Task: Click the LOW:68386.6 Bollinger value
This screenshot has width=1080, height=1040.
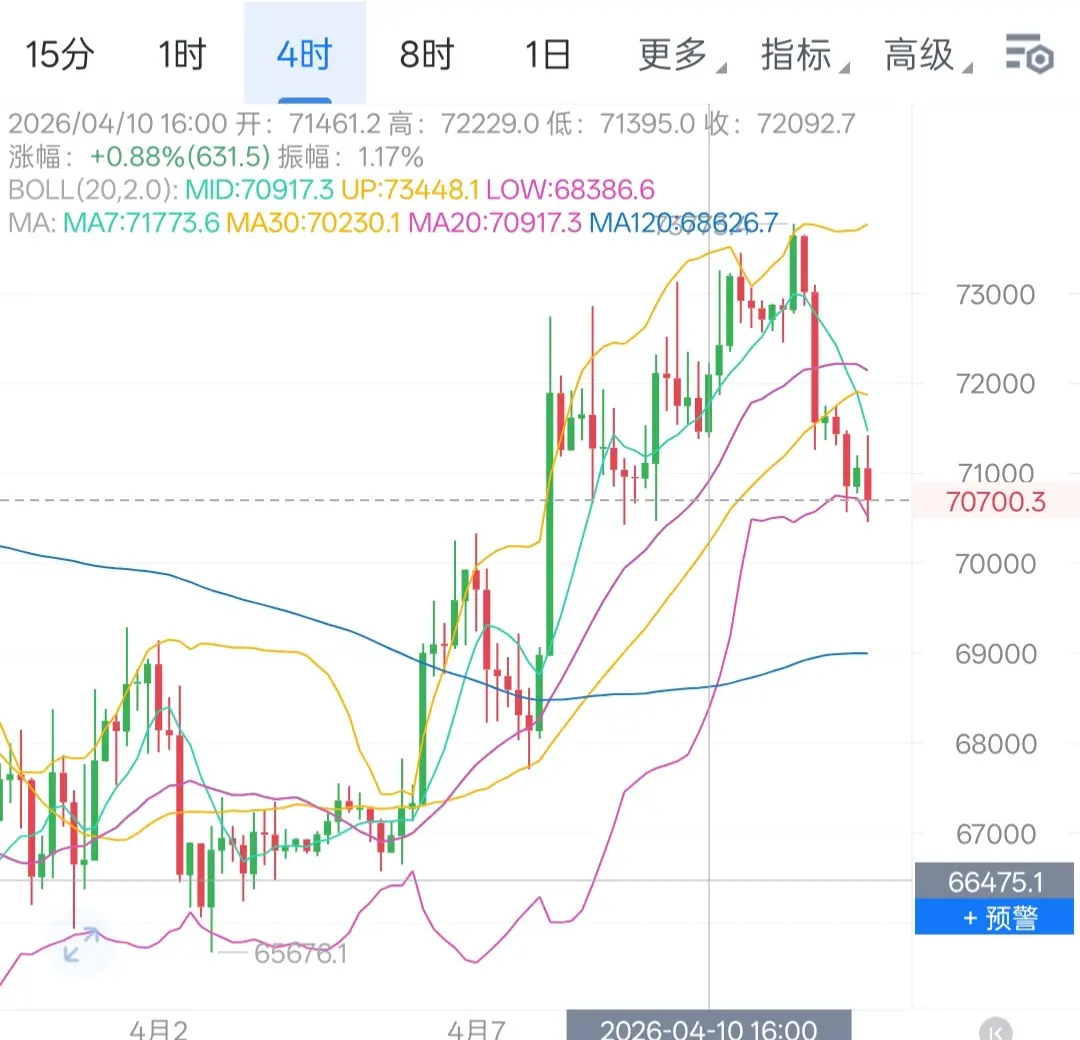Action: (x=570, y=189)
